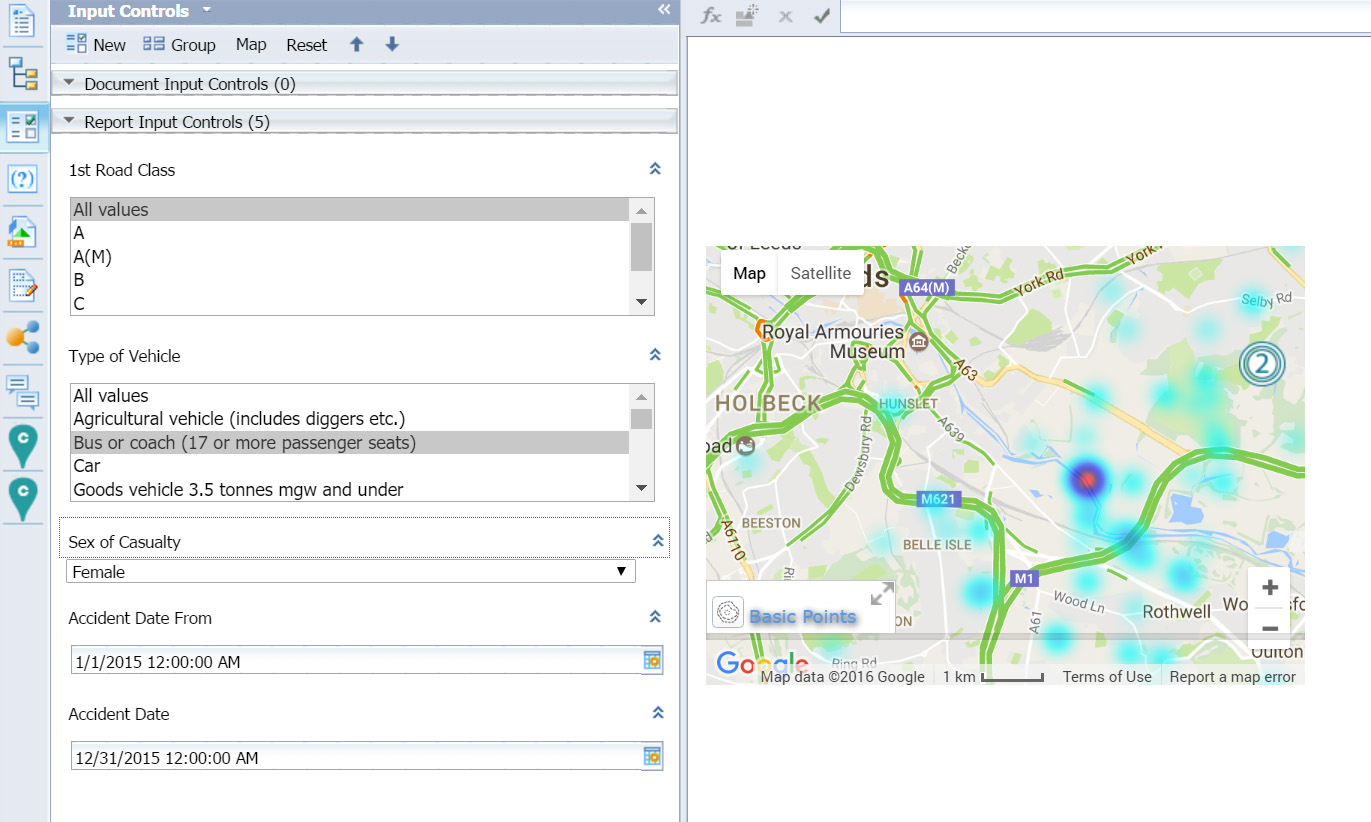This screenshot has height=822, width=1371.
Task: Select road class B
Action: point(350,280)
